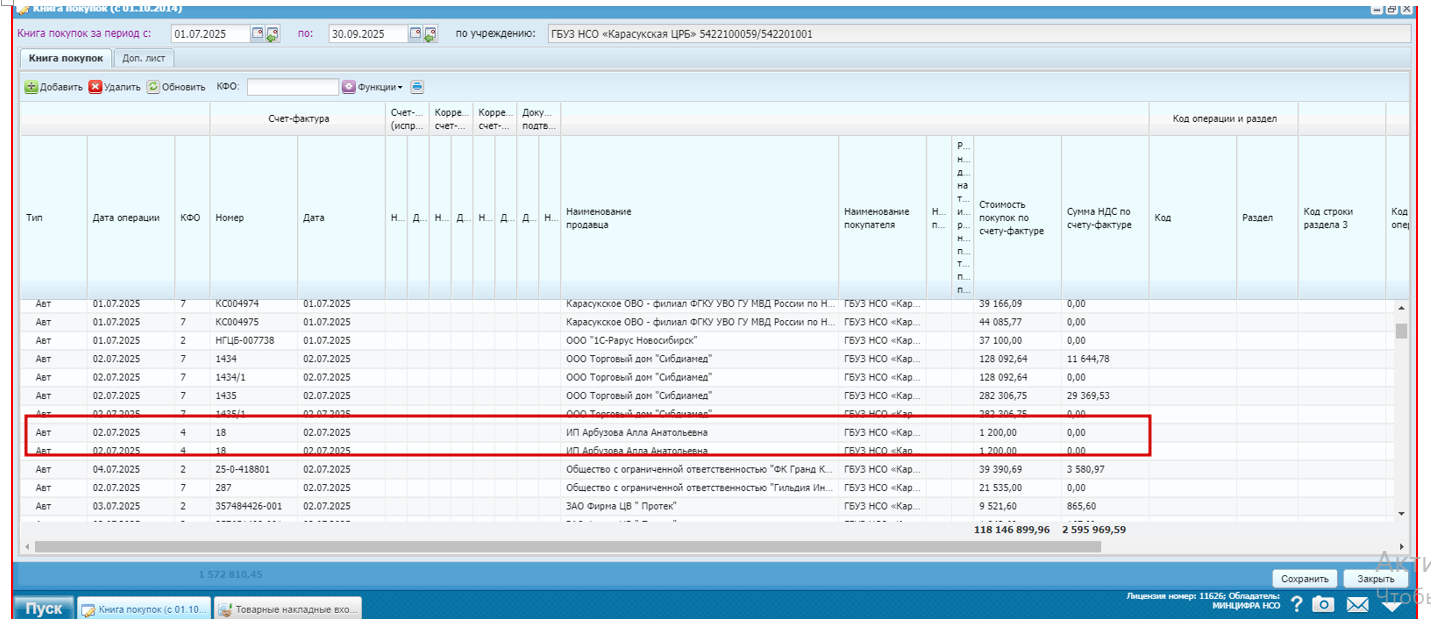Focus the period start date field

[x=210, y=34]
